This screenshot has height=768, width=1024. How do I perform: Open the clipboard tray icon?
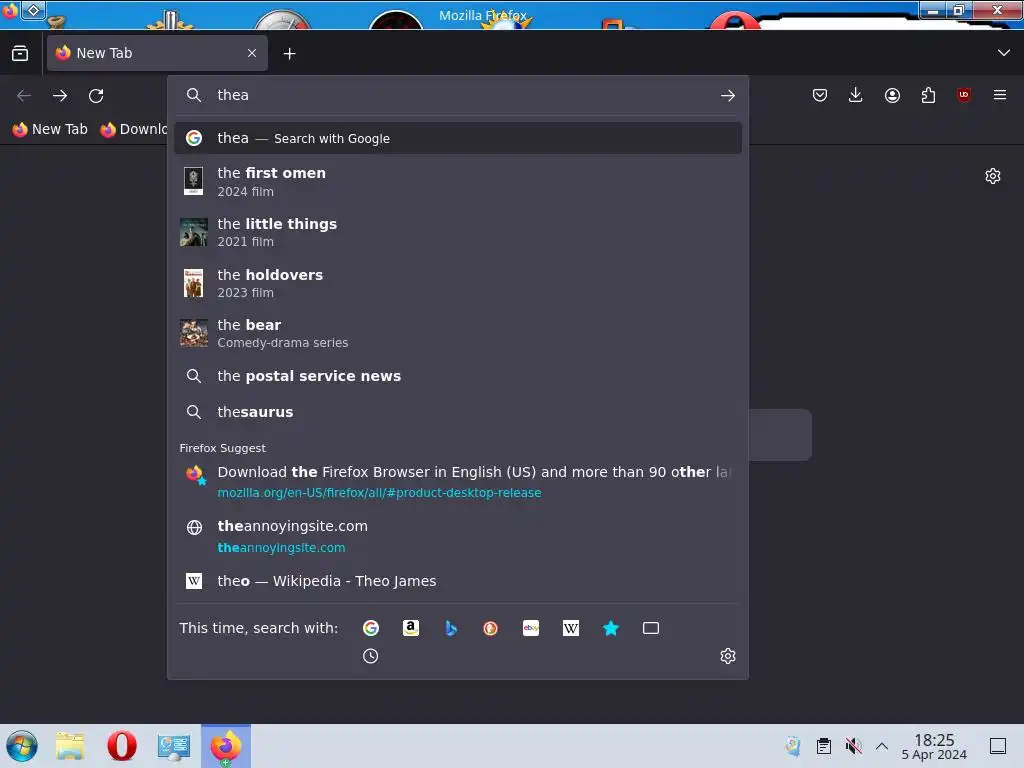tap(824, 746)
